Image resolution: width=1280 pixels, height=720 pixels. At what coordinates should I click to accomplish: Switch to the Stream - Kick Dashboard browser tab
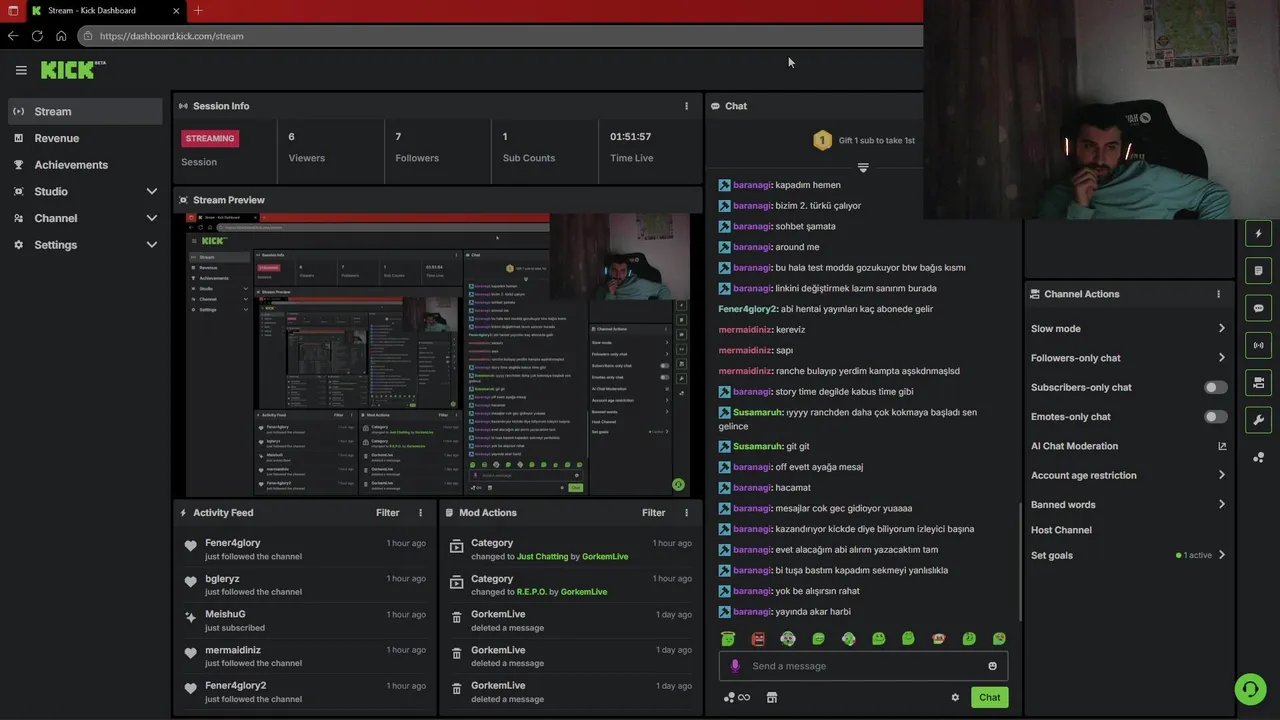[x=104, y=11]
